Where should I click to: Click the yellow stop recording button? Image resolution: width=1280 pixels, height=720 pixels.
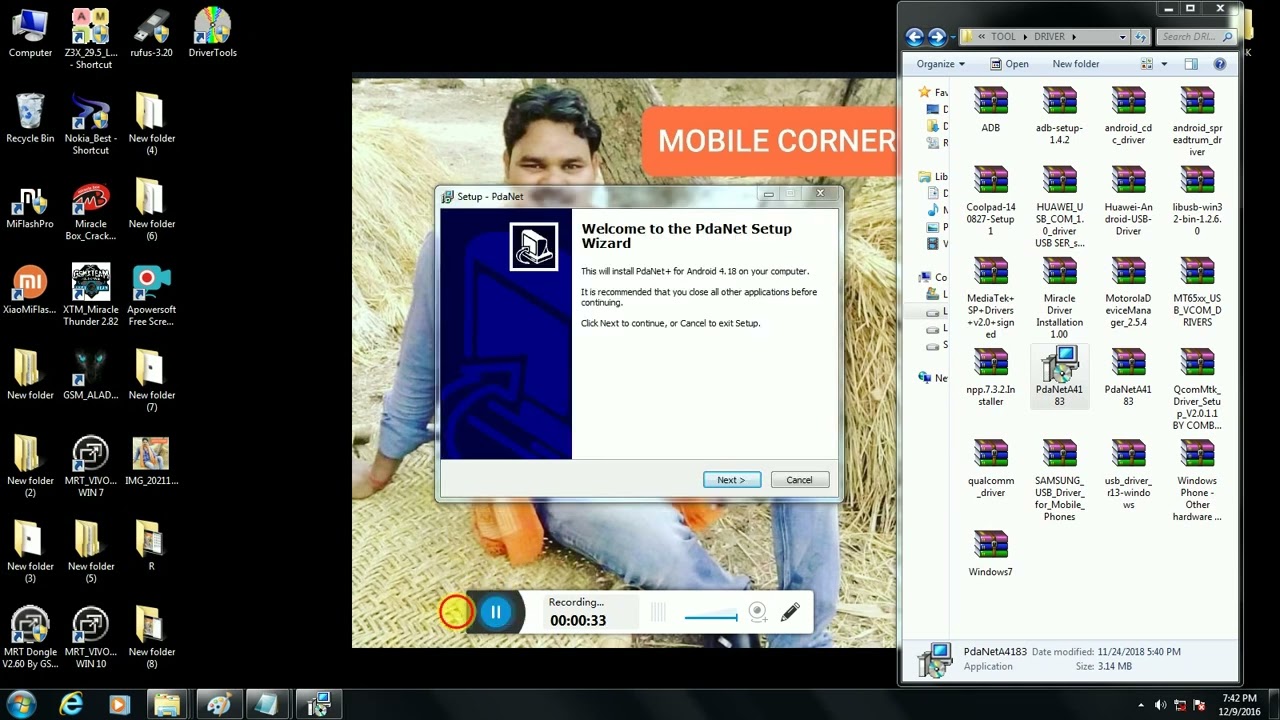coord(455,612)
